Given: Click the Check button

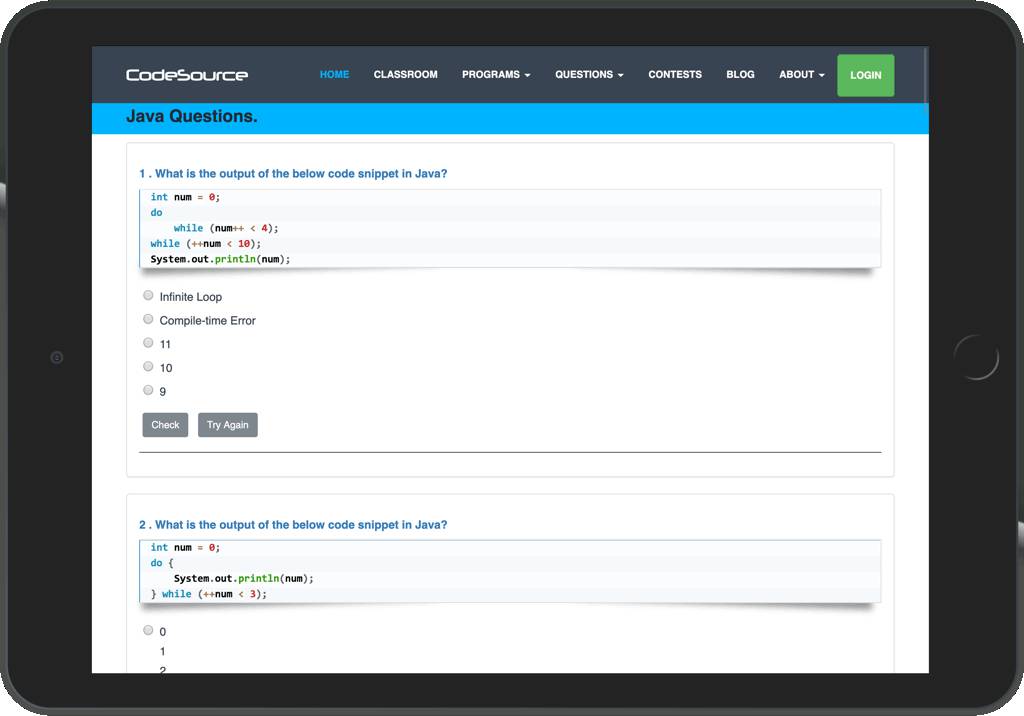Looking at the screenshot, I should pos(165,425).
